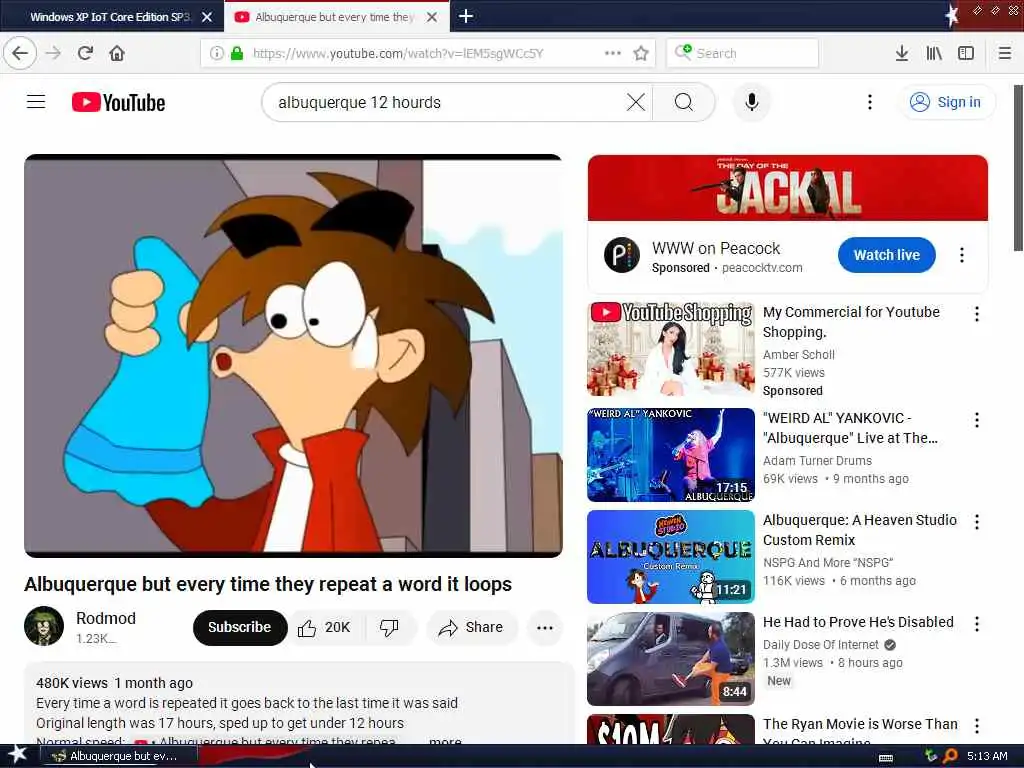Screen dimensions: 1024x768
Task: Click the browser Search field
Action: pos(743,53)
